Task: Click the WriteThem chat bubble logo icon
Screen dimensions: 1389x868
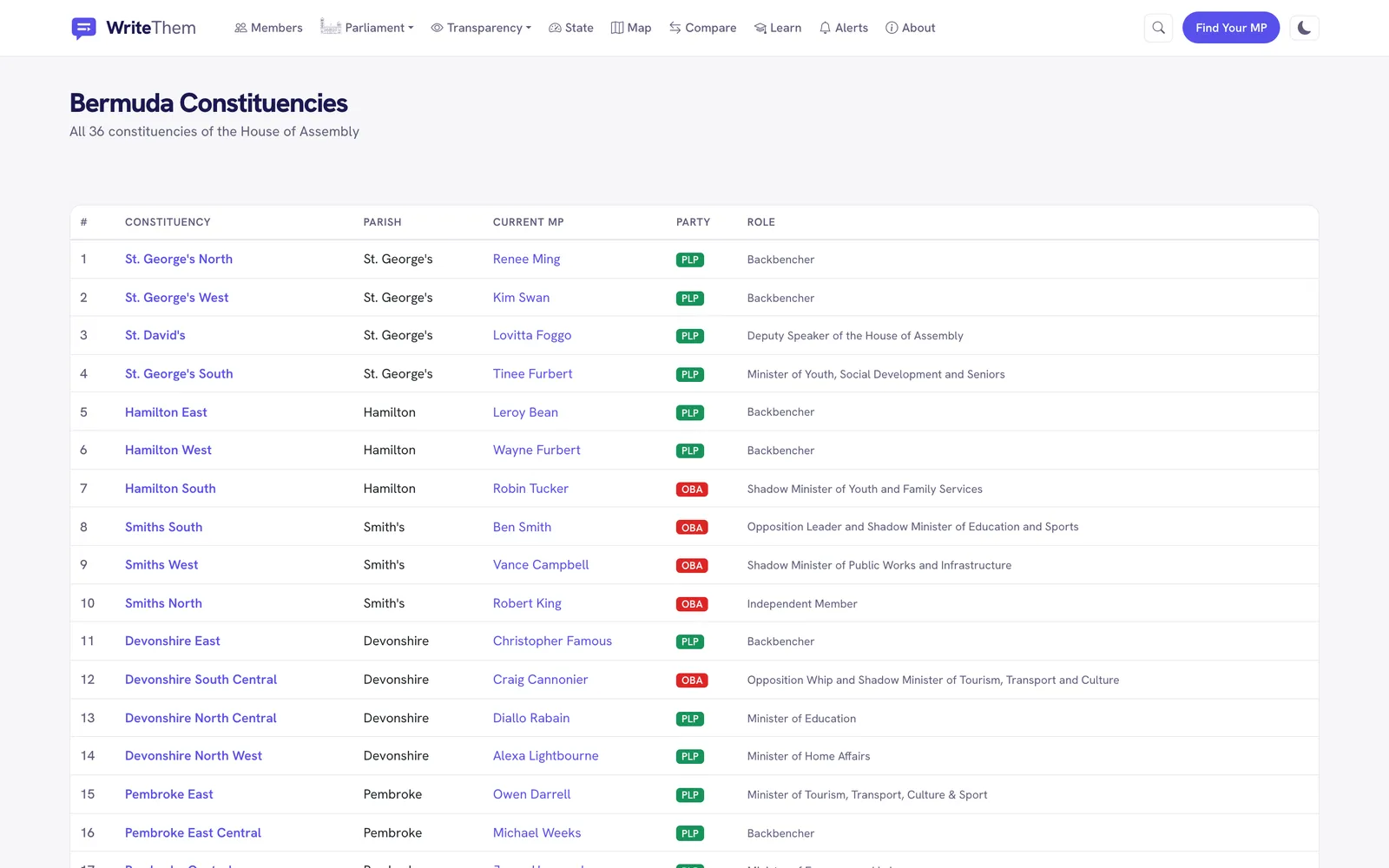Action: (84, 28)
